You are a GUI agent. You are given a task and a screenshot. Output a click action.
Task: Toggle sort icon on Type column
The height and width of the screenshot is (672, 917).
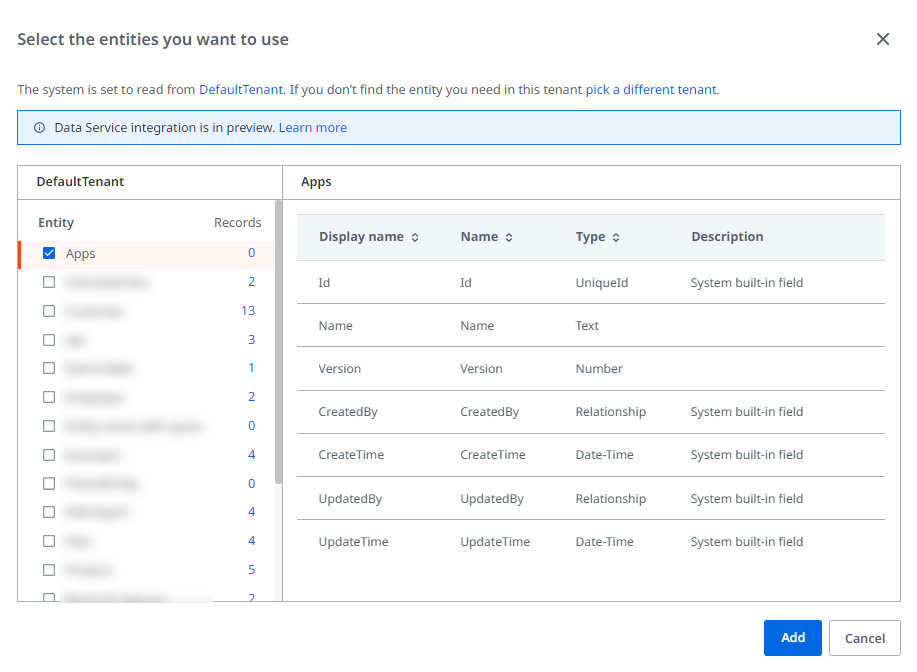(616, 238)
